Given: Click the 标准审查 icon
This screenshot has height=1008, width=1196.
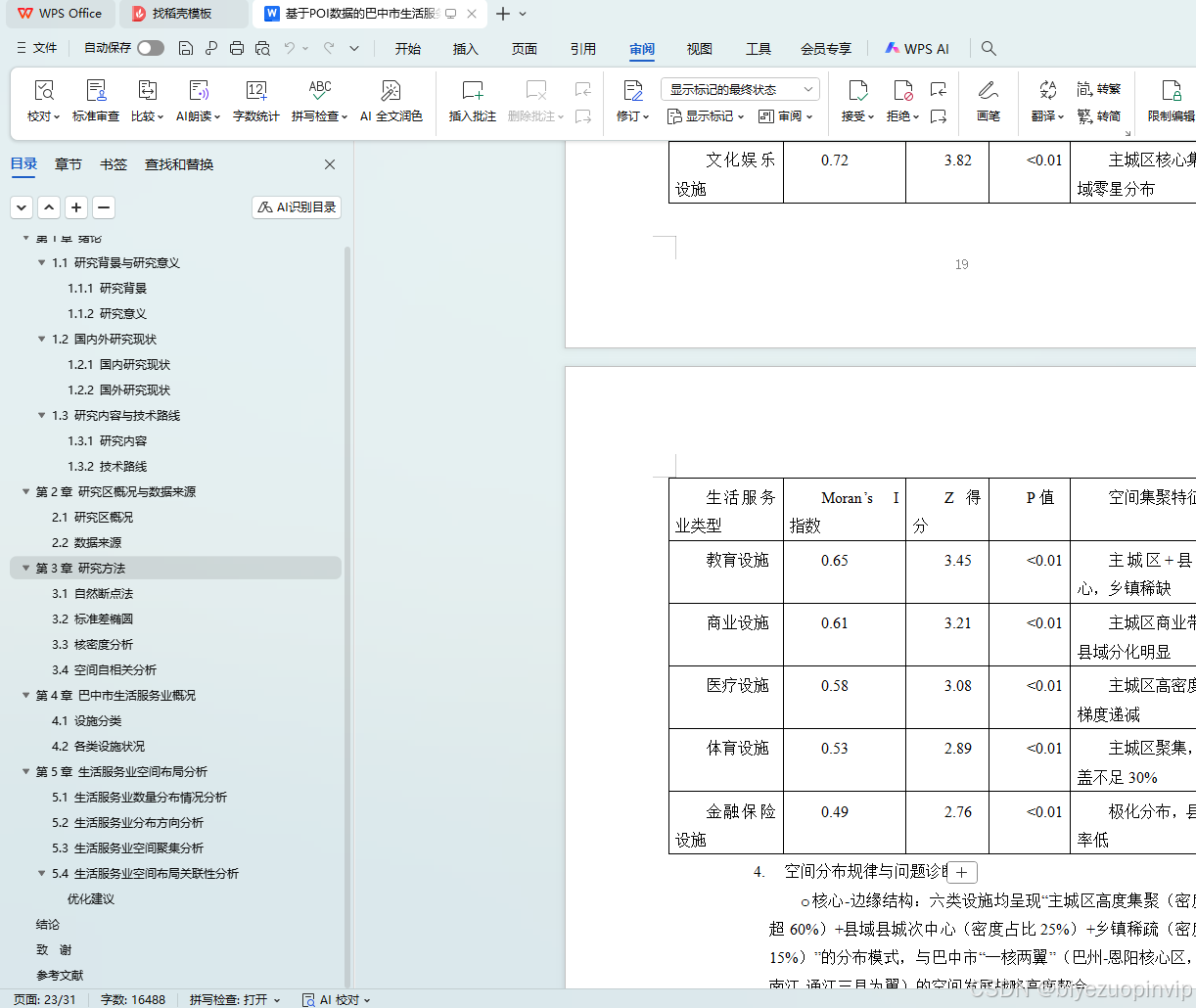Looking at the screenshot, I should [x=96, y=91].
